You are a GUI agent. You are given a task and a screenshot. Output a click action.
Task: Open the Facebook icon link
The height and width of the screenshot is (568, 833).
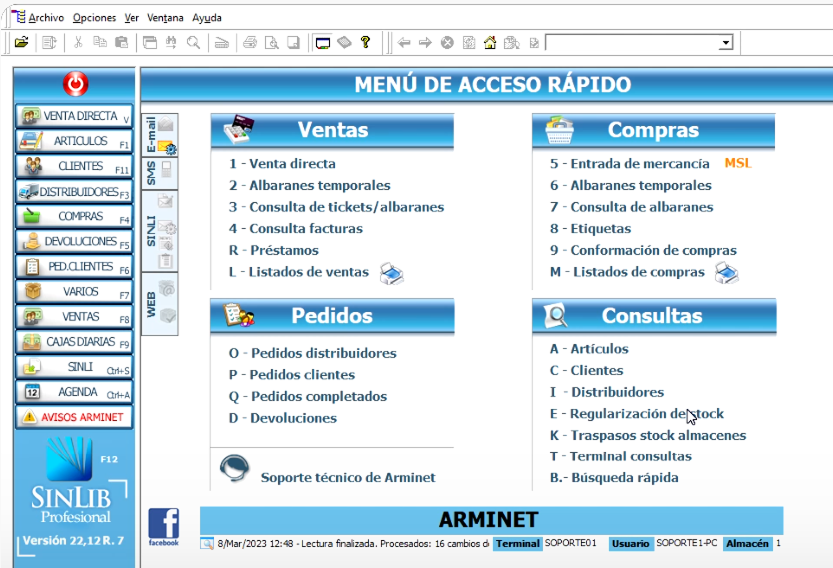(x=164, y=527)
